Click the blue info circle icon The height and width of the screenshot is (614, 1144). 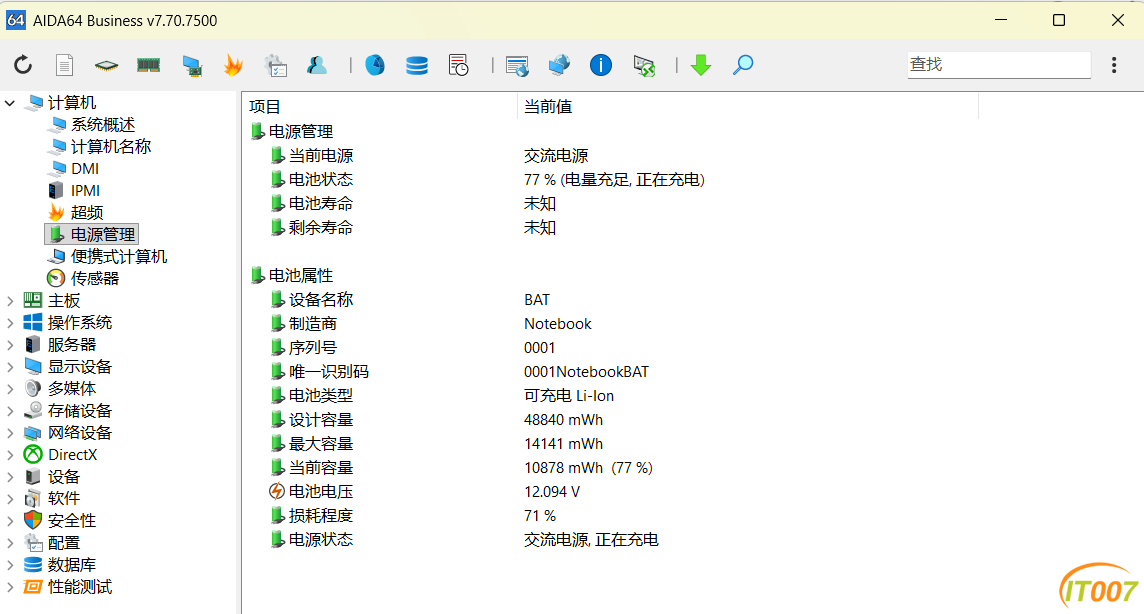coord(600,65)
